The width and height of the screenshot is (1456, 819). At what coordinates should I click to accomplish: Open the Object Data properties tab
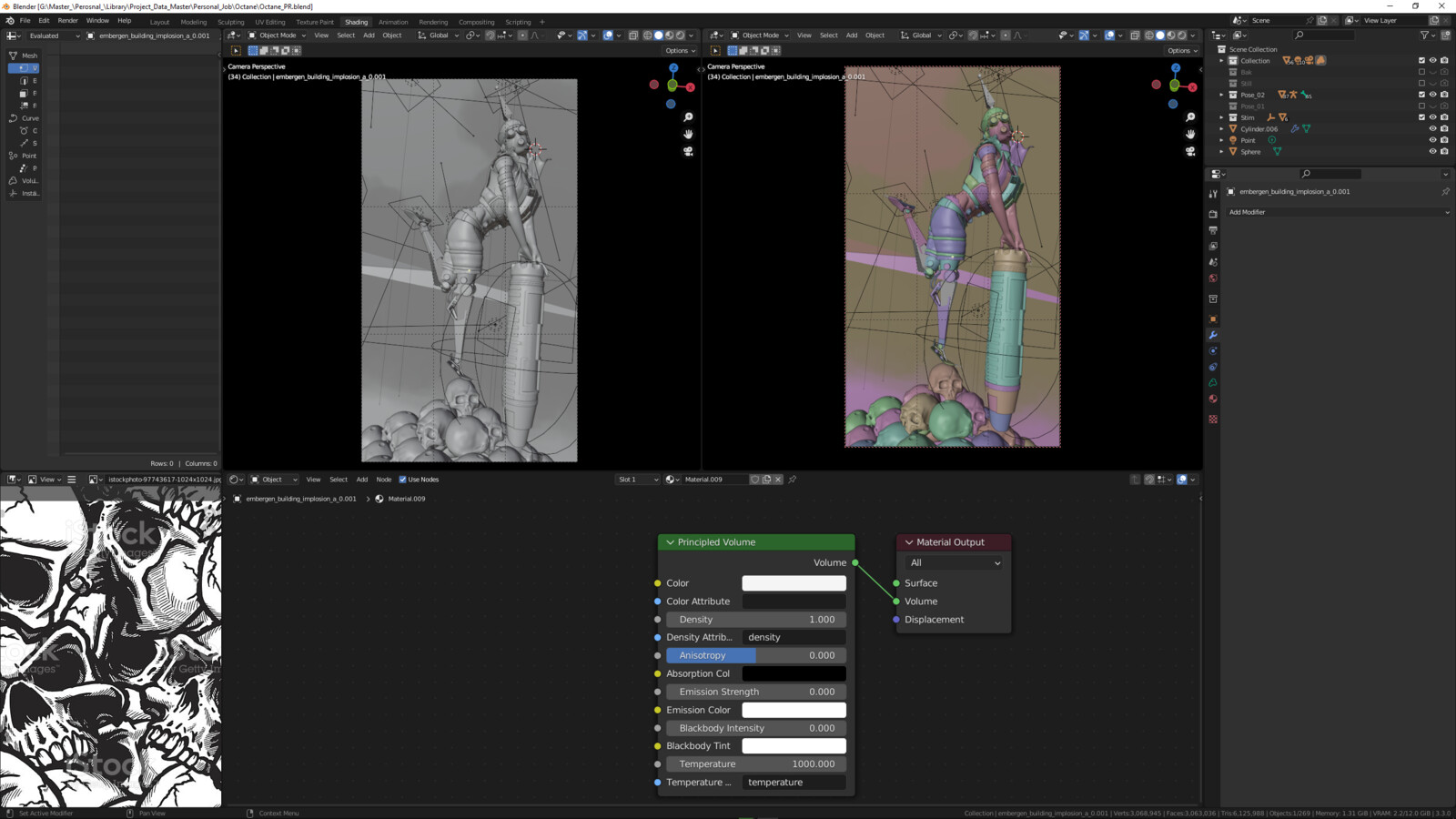(x=1213, y=383)
